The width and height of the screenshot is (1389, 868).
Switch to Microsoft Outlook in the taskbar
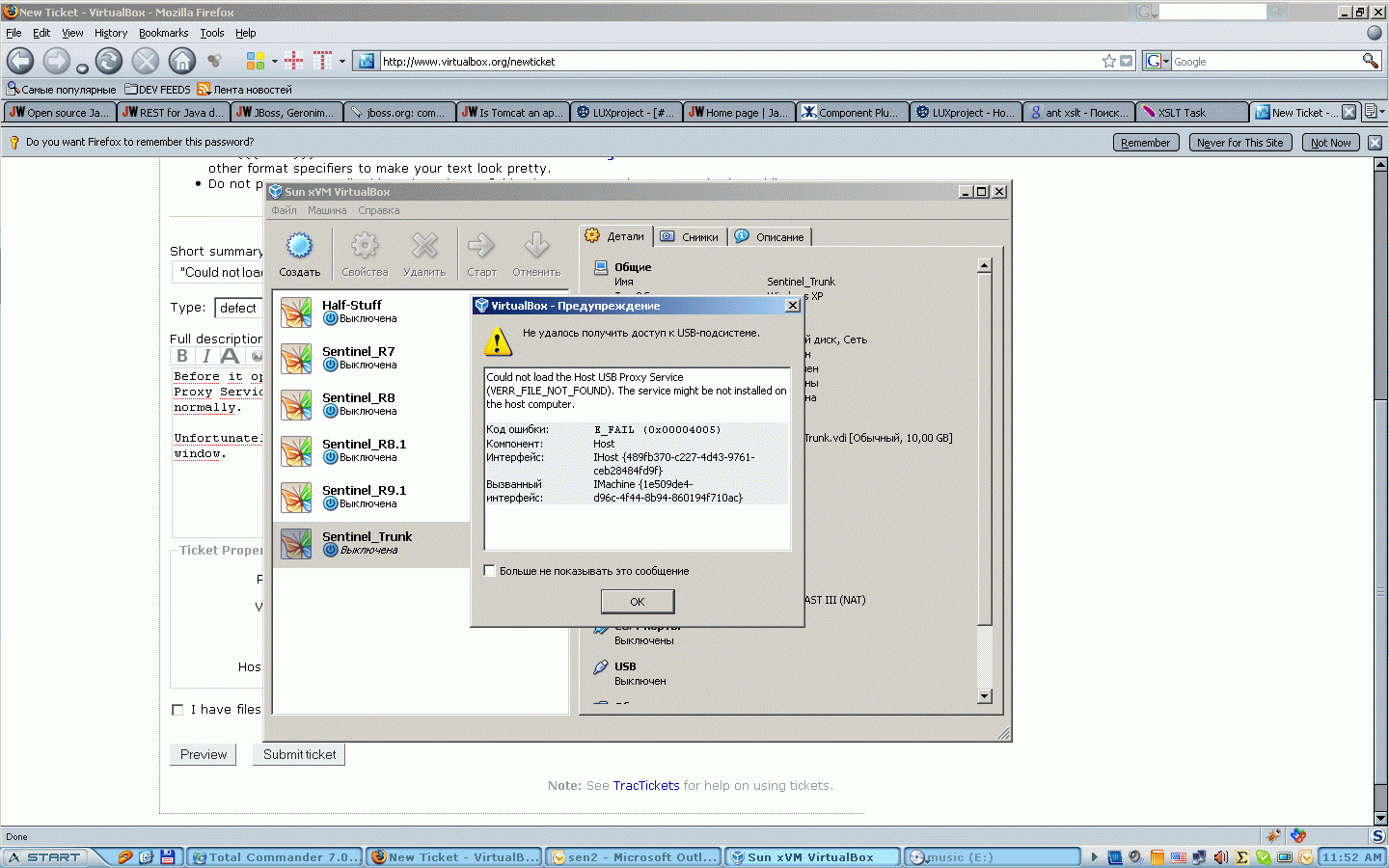(x=634, y=857)
